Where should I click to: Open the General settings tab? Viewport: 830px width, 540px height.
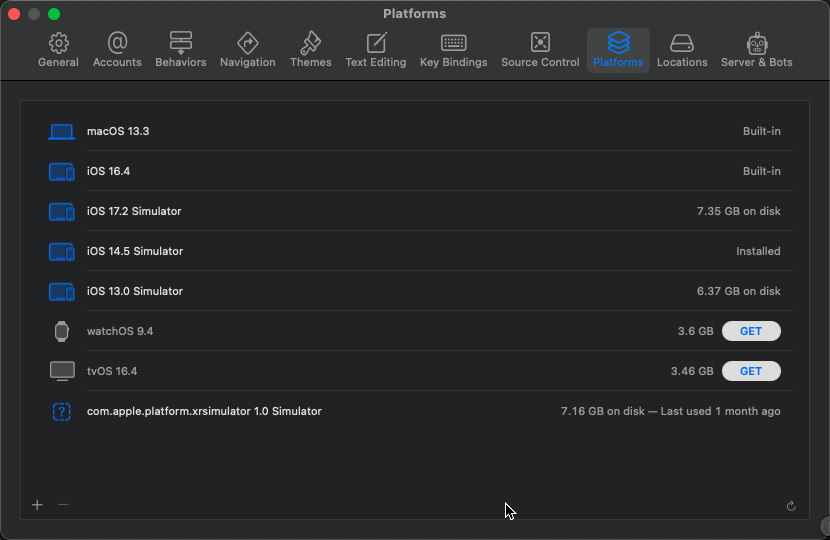(x=58, y=50)
